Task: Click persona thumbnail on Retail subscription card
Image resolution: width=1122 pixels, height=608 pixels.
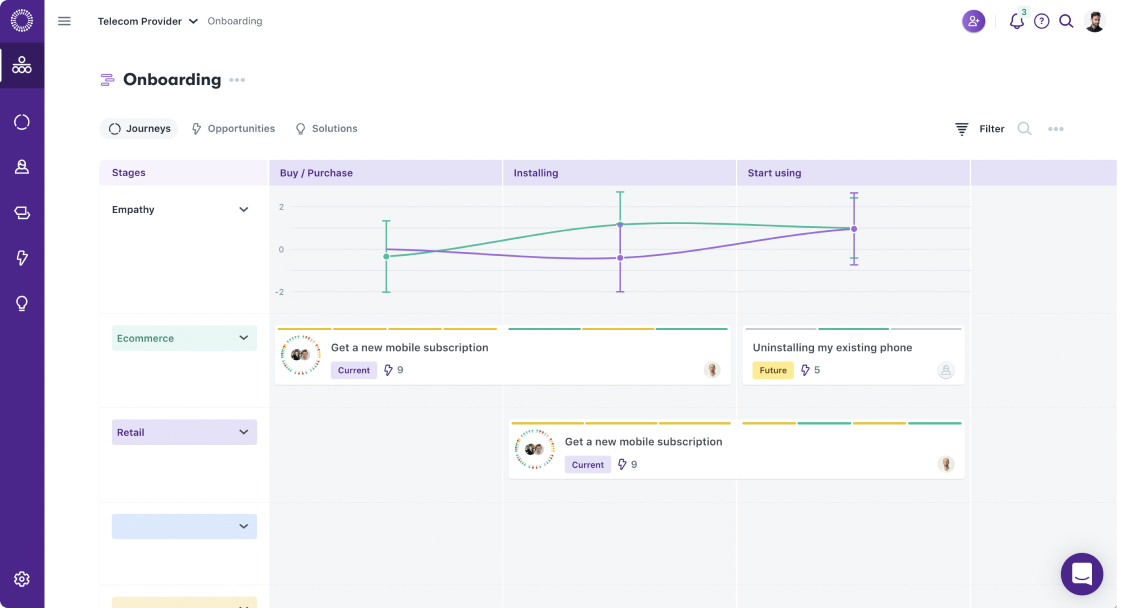Action: [x=535, y=449]
